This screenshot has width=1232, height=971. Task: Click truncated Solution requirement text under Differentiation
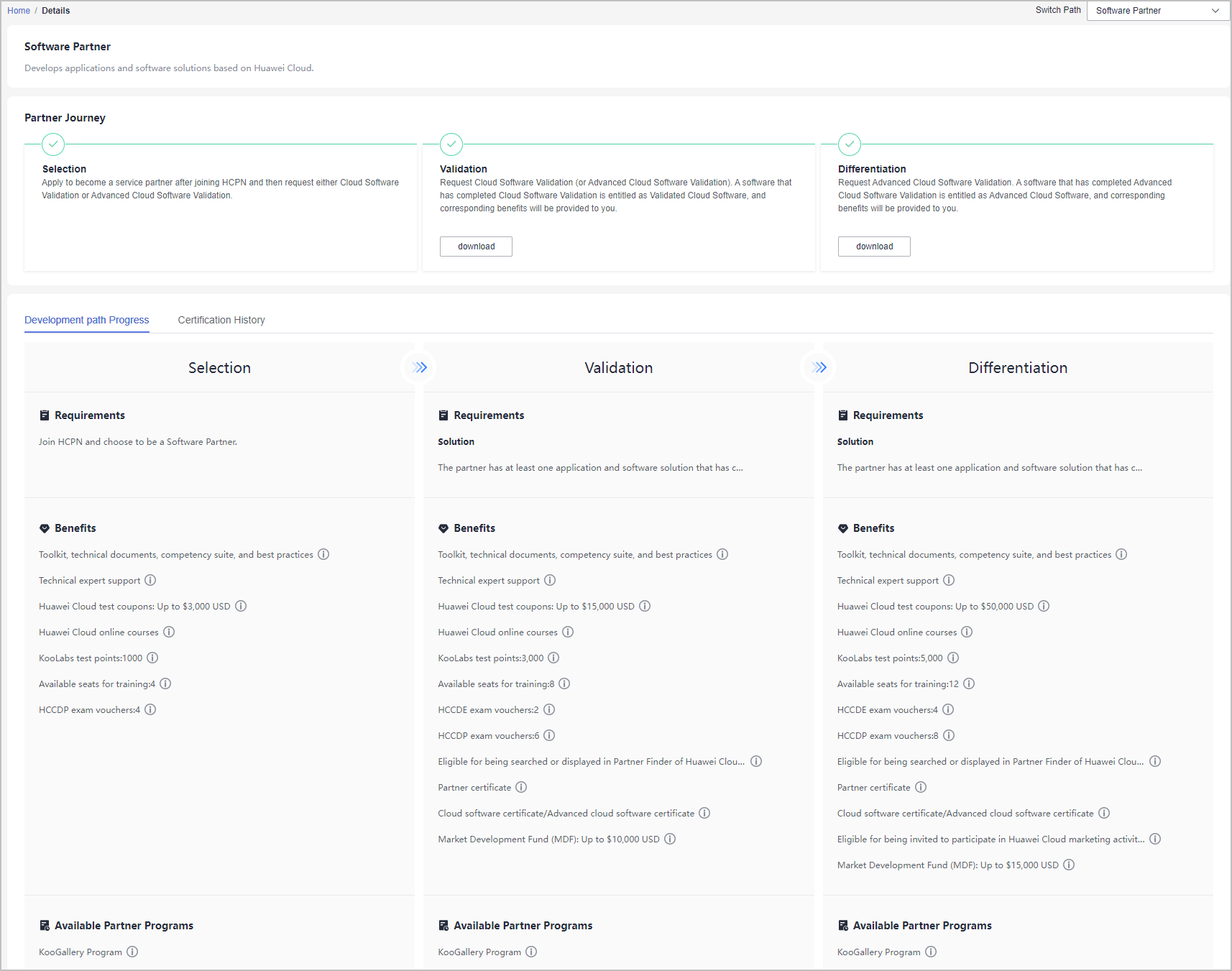pos(989,468)
